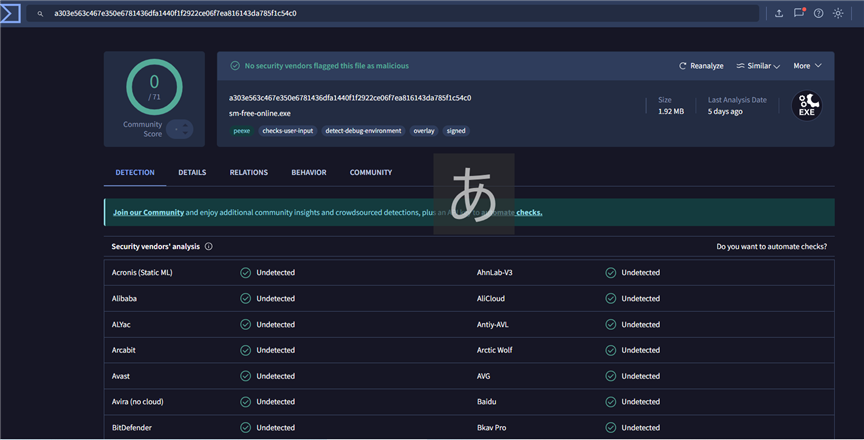Click the Bkav Pro undetected check icon
The height and width of the screenshot is (440, 864).
pos(611,427)
